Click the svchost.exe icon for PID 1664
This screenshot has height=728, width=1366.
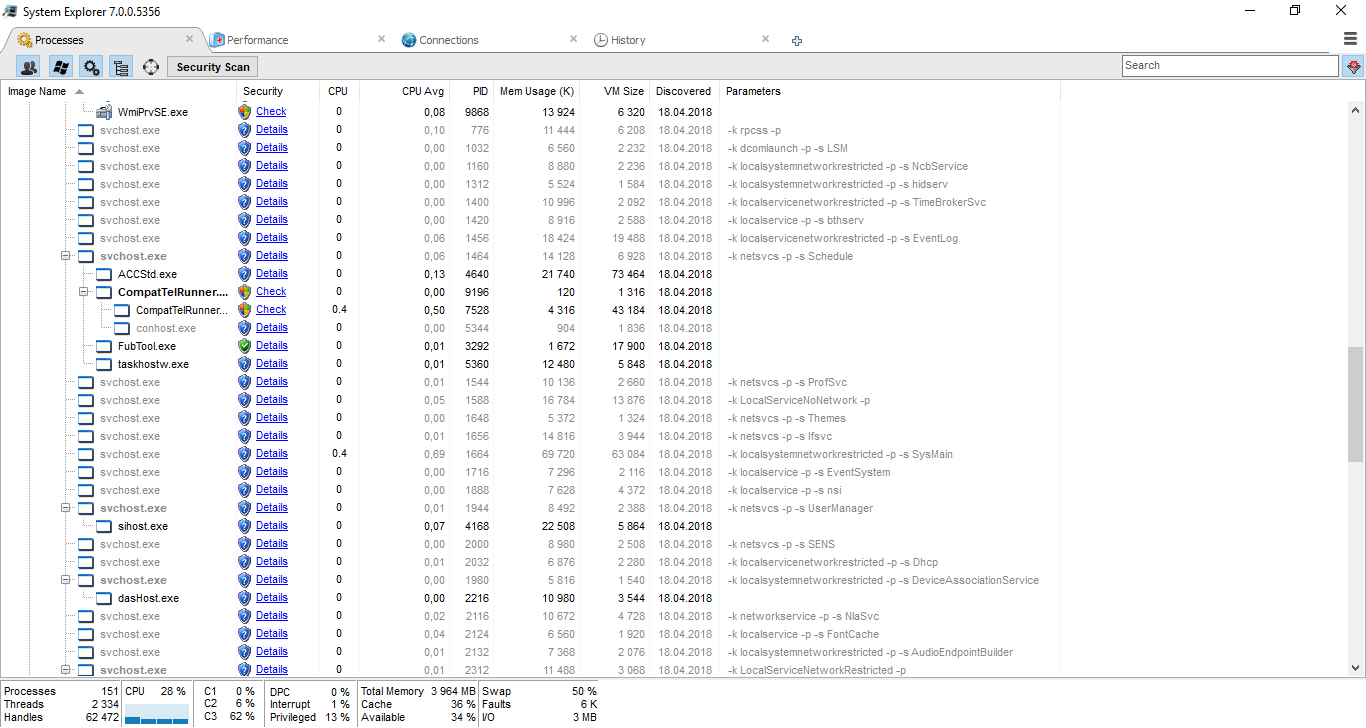(x=86, y=454)
